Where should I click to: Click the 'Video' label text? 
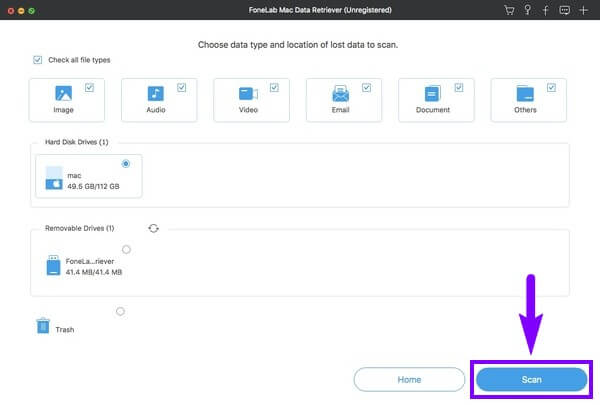coord(248,110)
